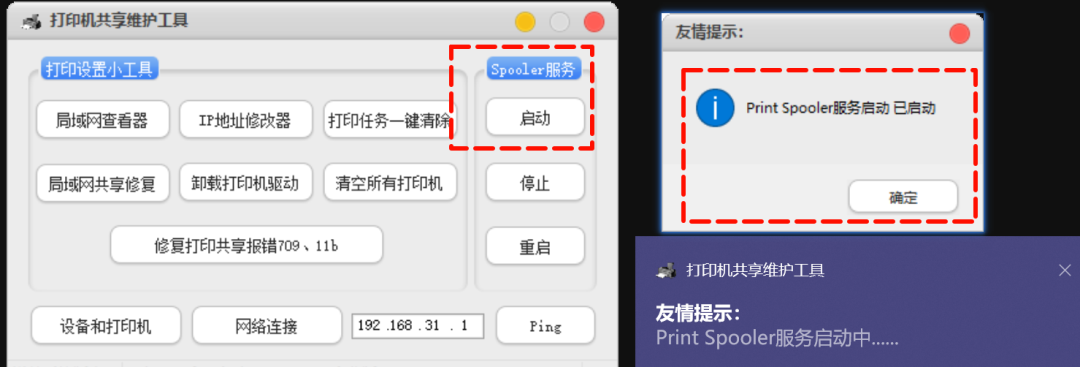Image resolution: width=1080 pixels, height=367 pixels.
Task: Click the Spooler服务 group label
Action: (x=534, y=70)
